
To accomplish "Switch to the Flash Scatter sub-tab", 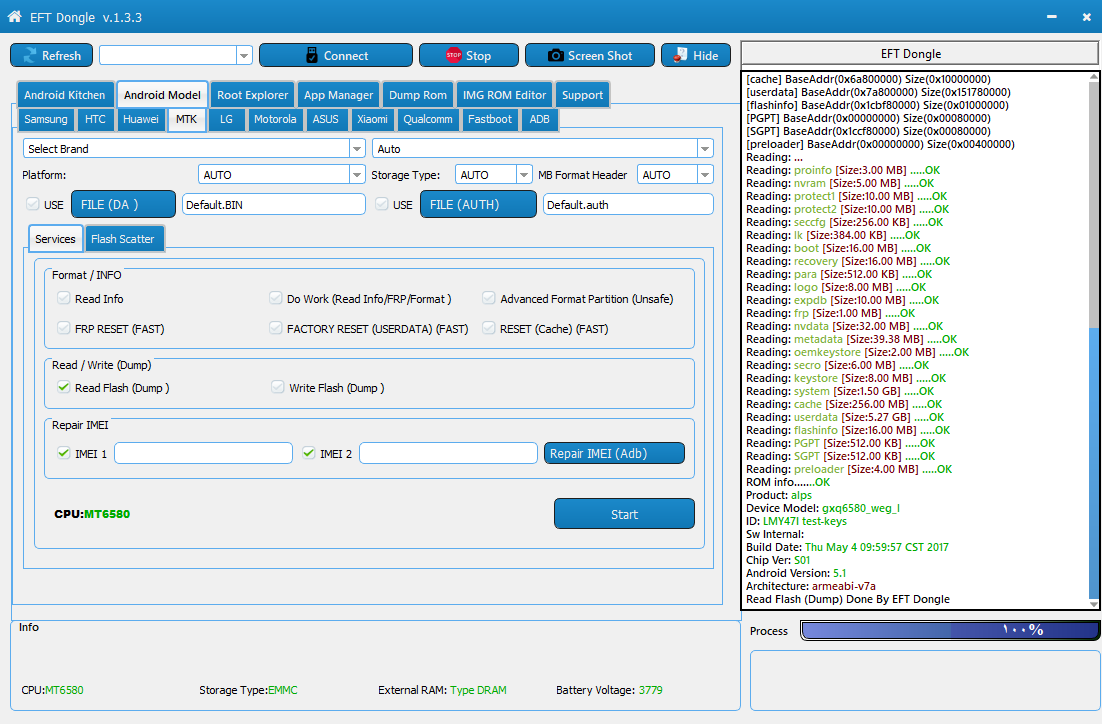I will [122, 239].
